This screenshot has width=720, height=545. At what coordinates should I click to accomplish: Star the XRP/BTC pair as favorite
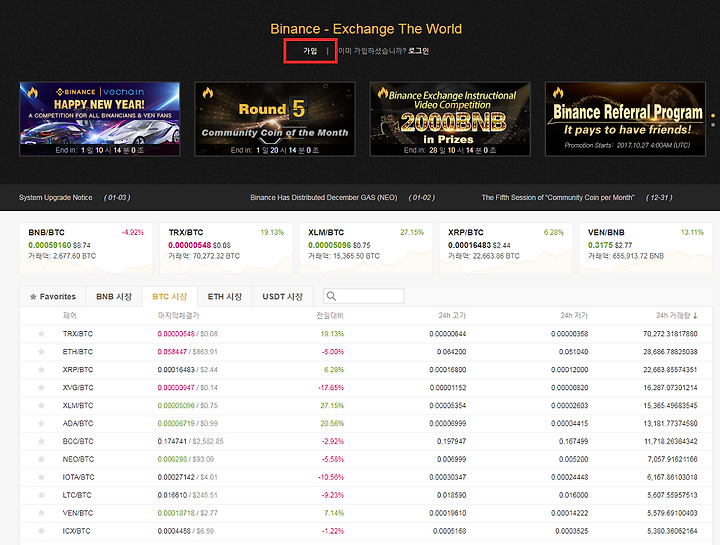[x=41, y=370]
